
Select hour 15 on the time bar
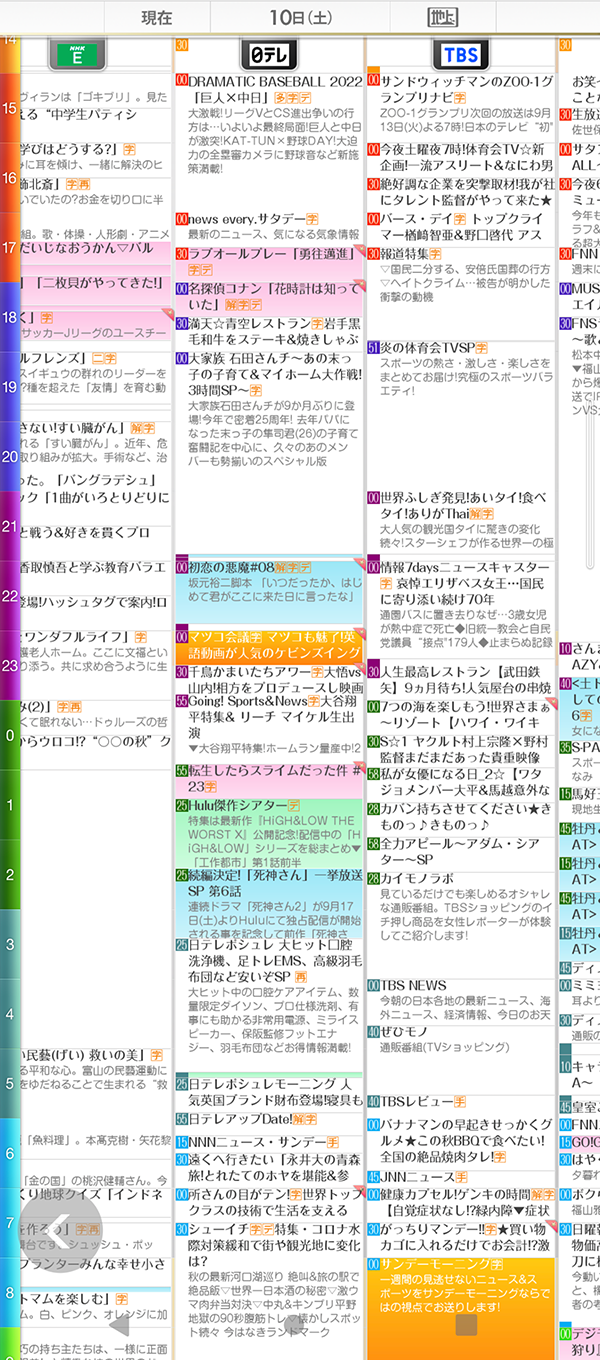pos(10,108)
